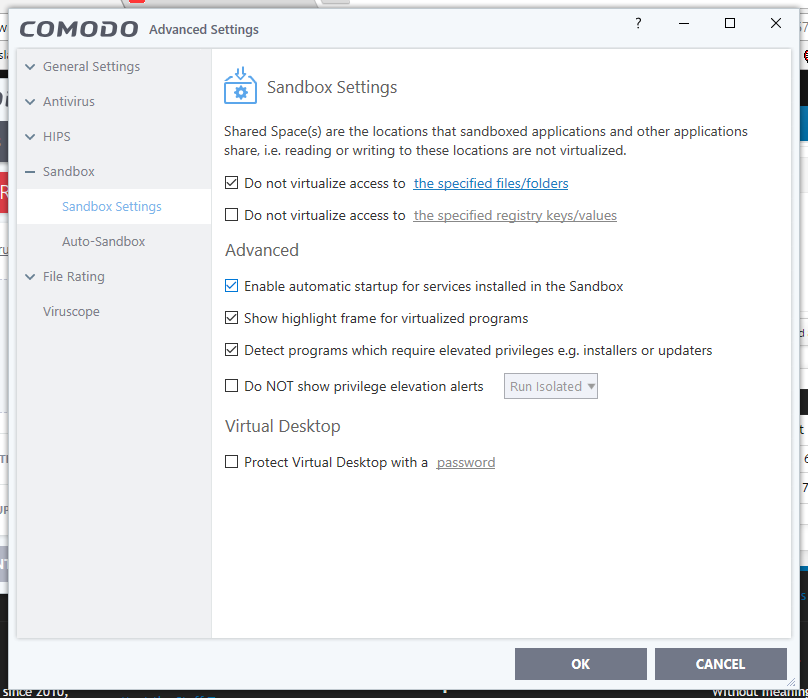Minimize the Advanced Settings window
Viewport: 808px width, 698px height.
(684, 23)
